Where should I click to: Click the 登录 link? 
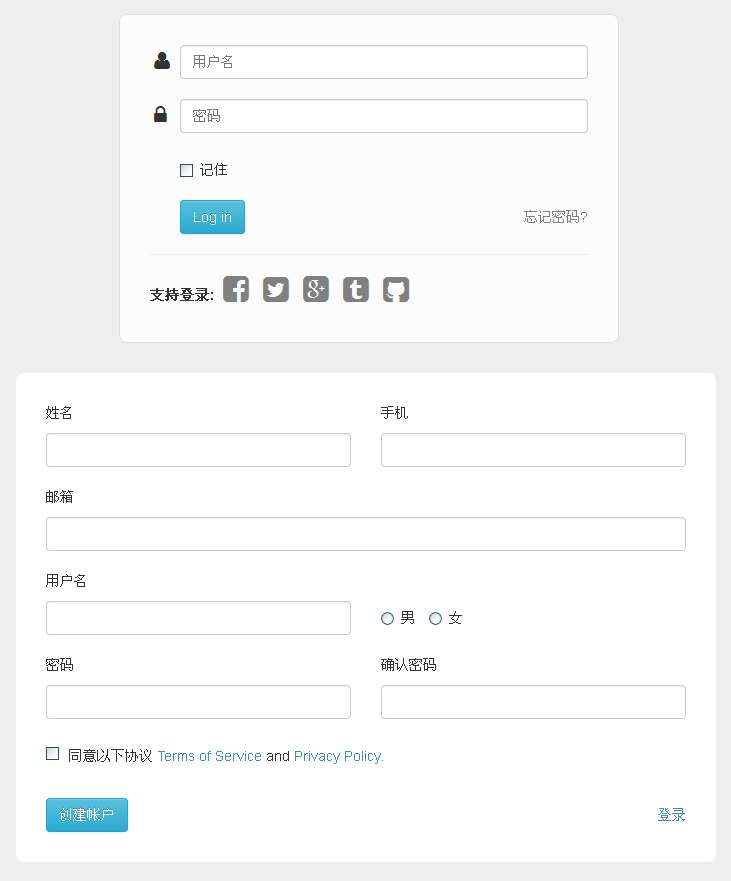[671, 815]
